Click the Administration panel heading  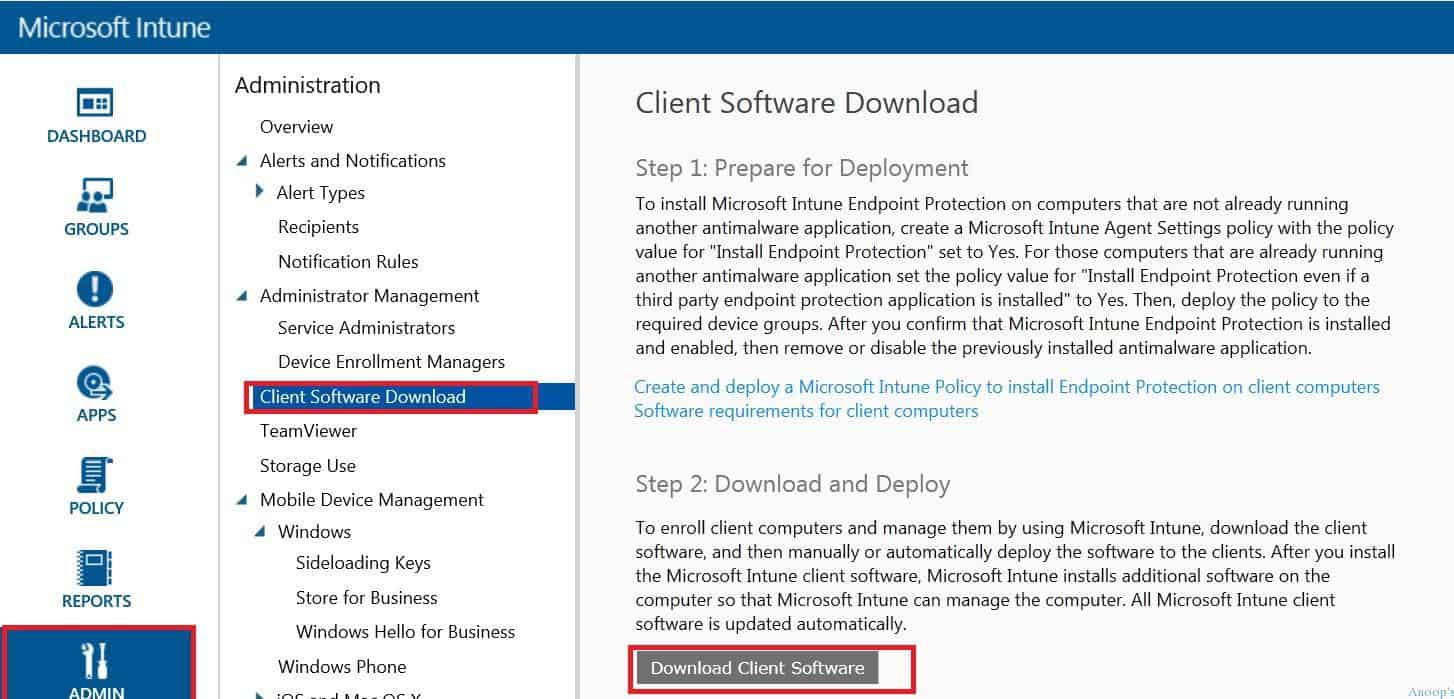[307, 86]
